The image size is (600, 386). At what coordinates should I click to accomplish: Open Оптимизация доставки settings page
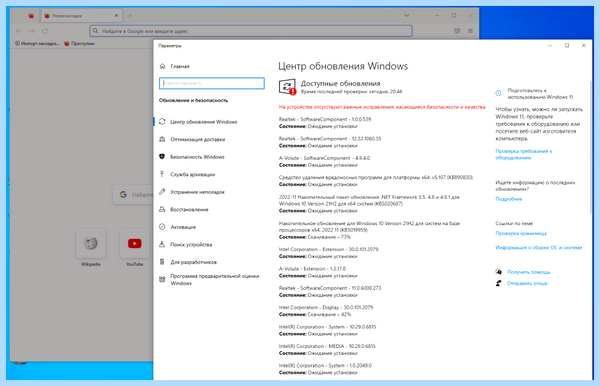197,139
